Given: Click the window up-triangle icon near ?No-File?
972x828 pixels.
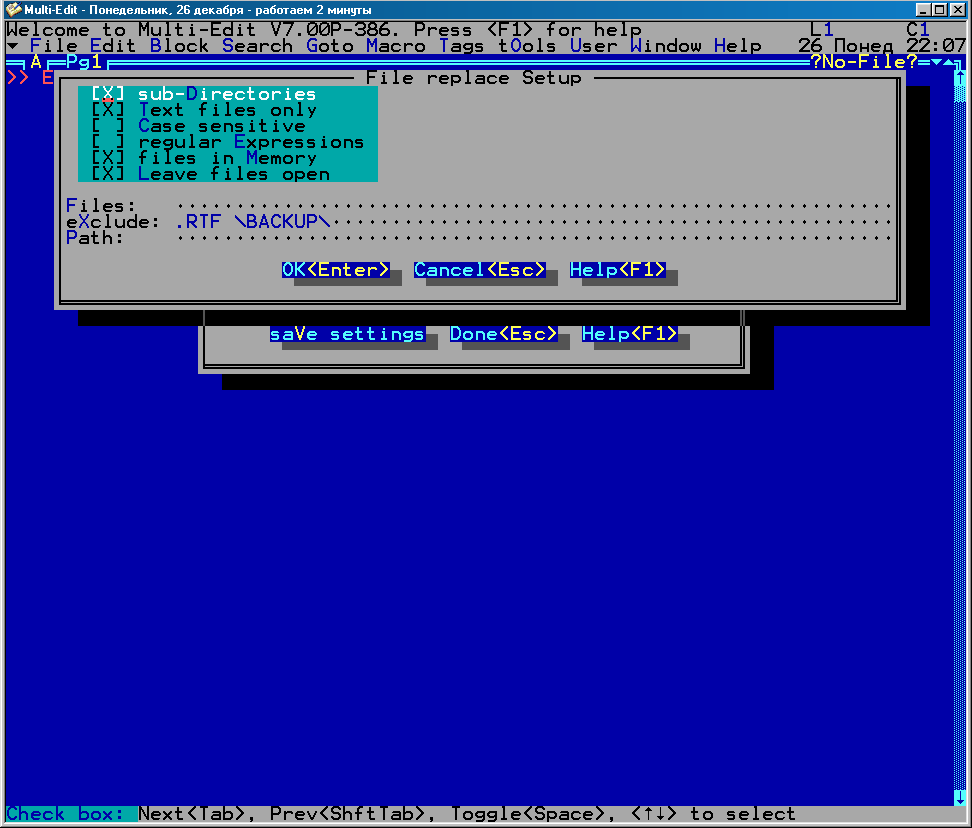Looking at the screenshot, I should [948, 62].
